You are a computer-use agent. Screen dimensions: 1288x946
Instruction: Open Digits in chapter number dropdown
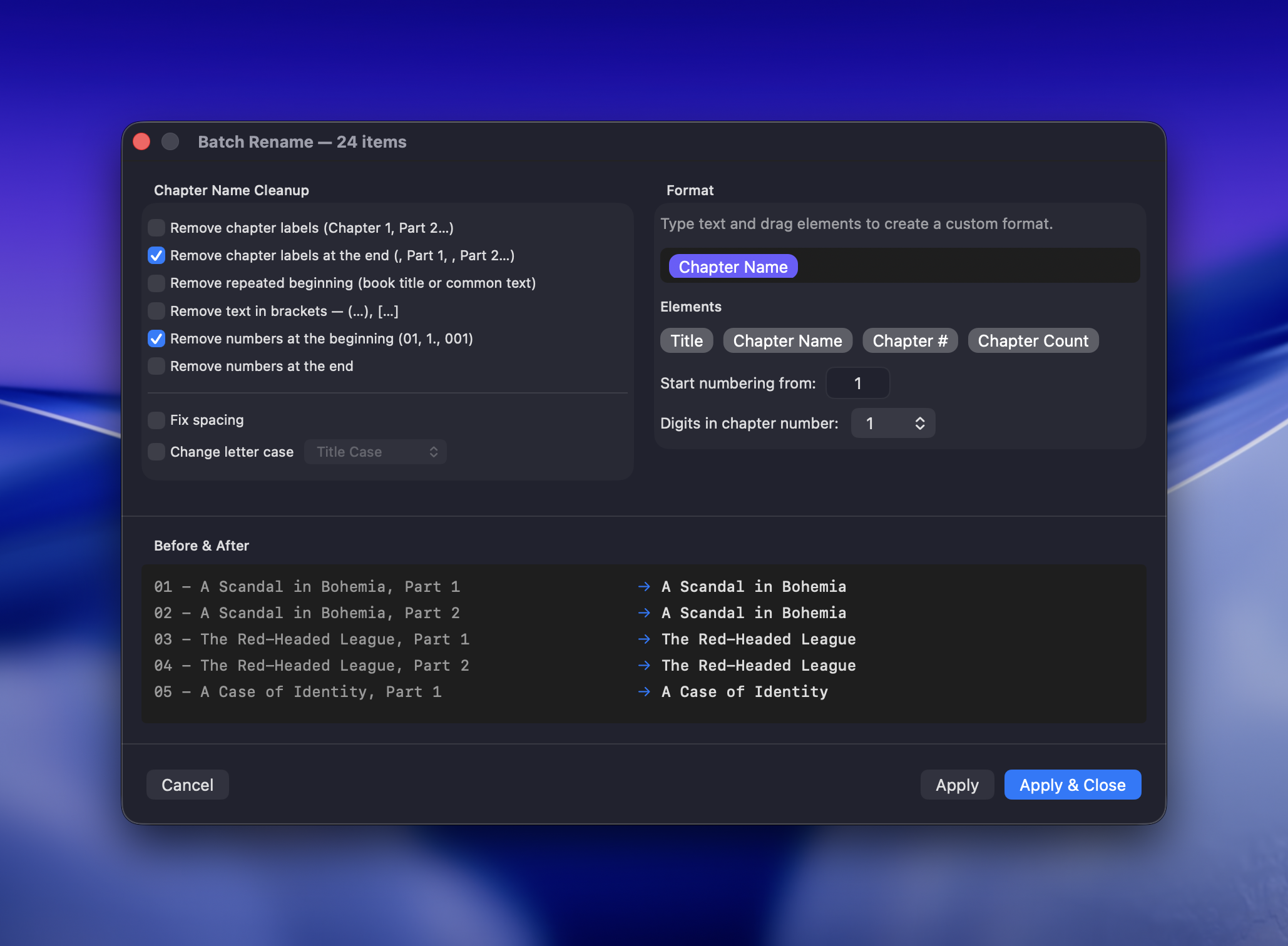click(x=893, y=424)
